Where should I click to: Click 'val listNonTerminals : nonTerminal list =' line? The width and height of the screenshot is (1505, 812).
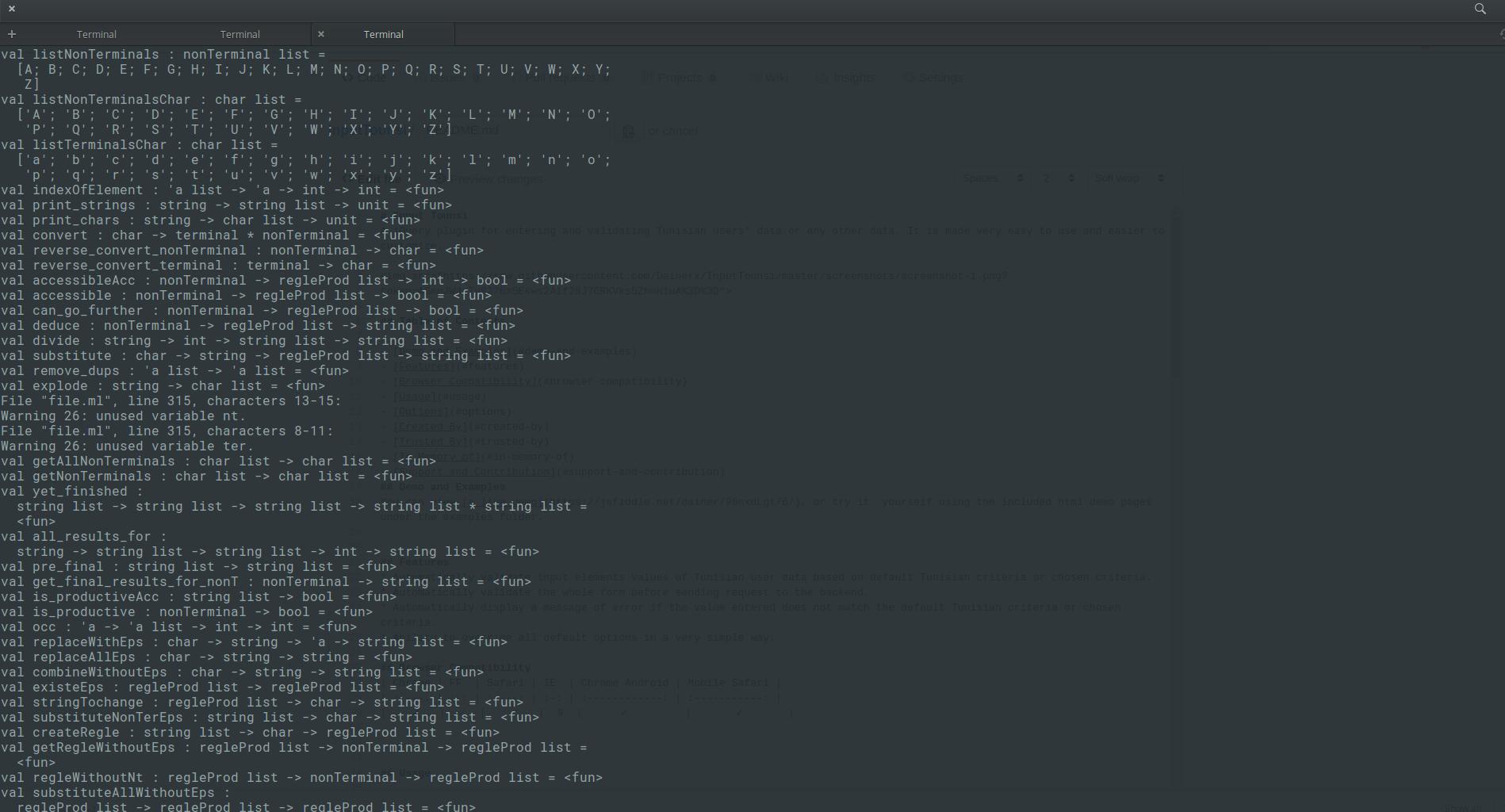[163, 55]
